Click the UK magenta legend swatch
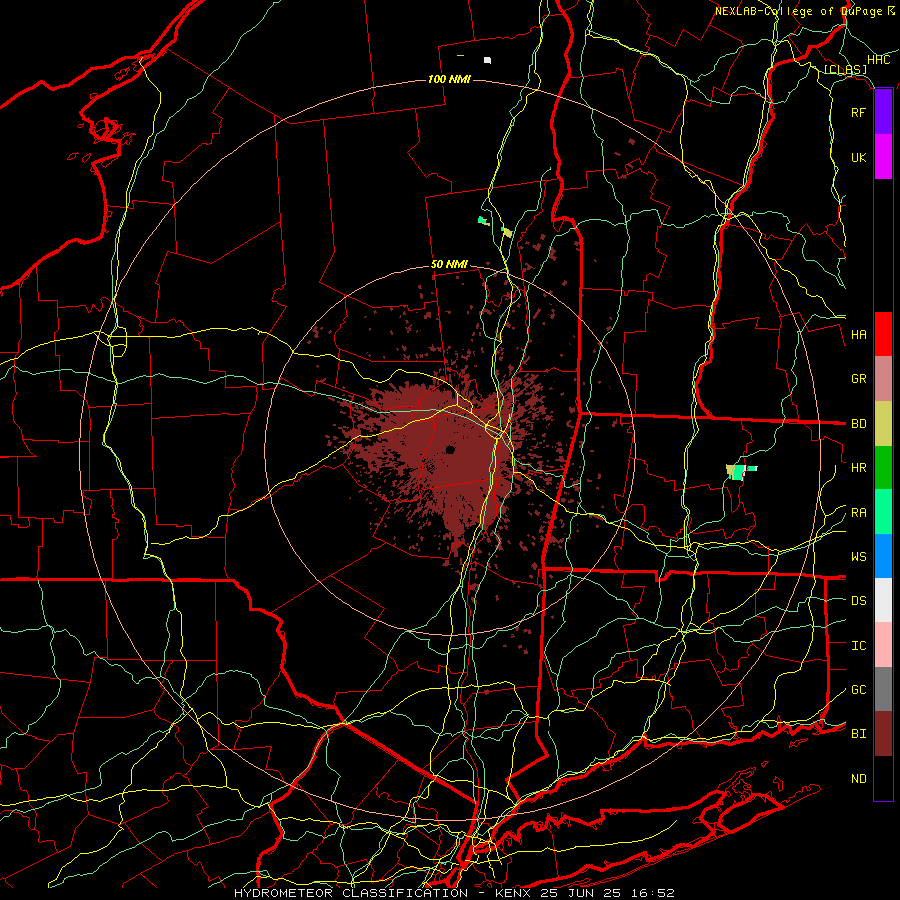900x900 pixels. tap(883, 157)
